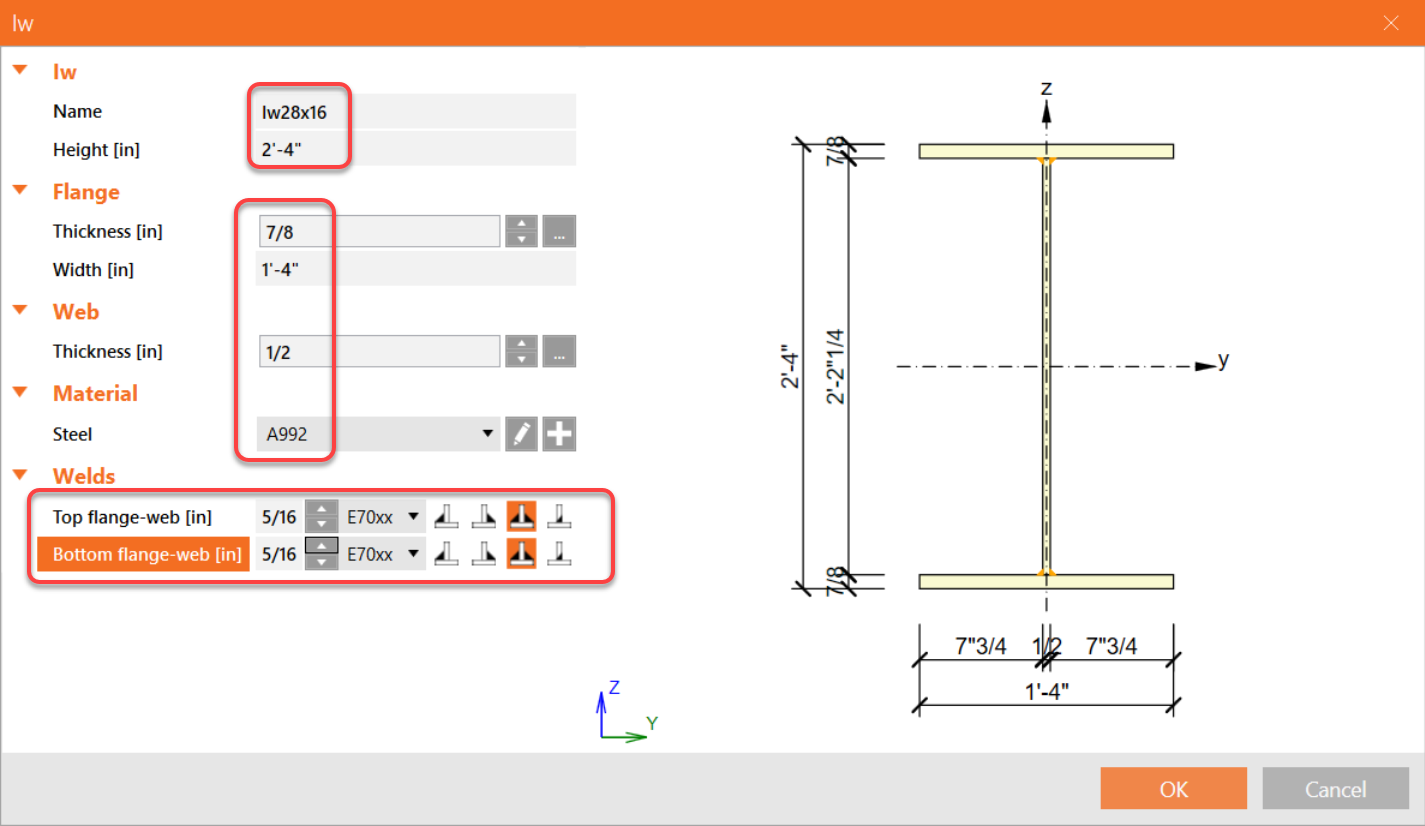This screenshot has height=826, width=1425.
Task: Increase flange thickness with the up stepper arrow
Action: [521, 225]
